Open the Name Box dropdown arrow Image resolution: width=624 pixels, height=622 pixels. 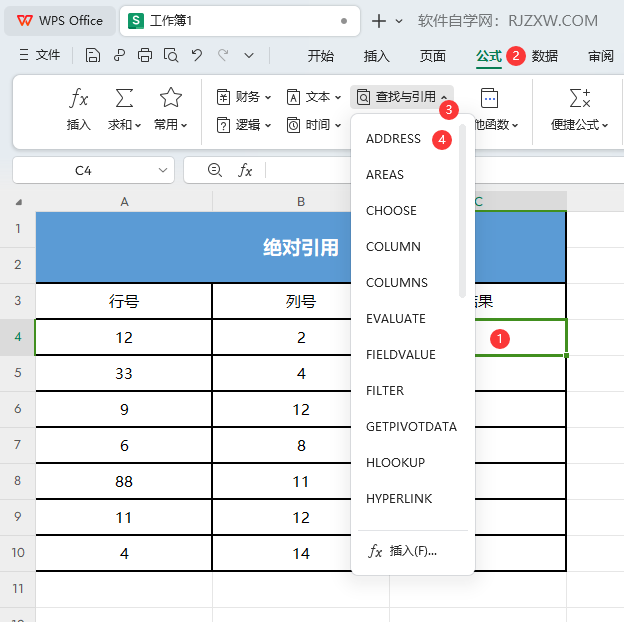[x=164, y=171]
